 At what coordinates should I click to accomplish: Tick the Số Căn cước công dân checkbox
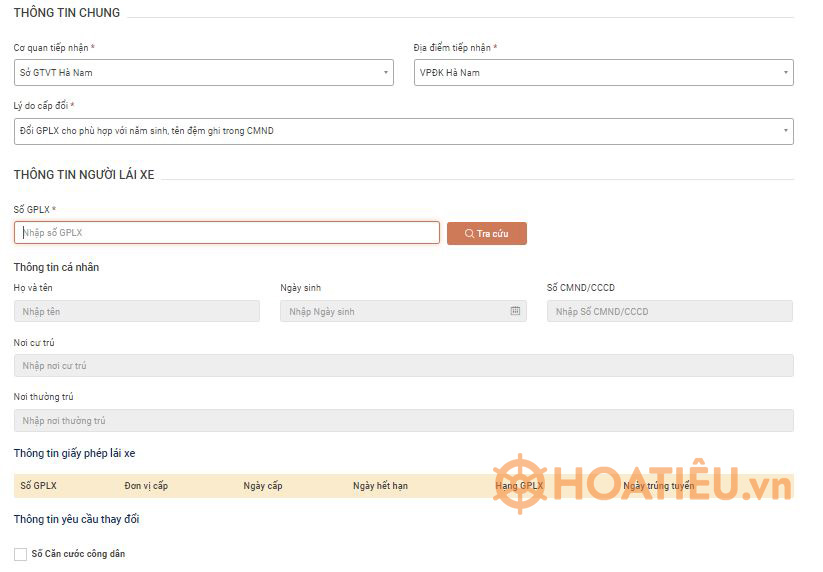(20, 554)
